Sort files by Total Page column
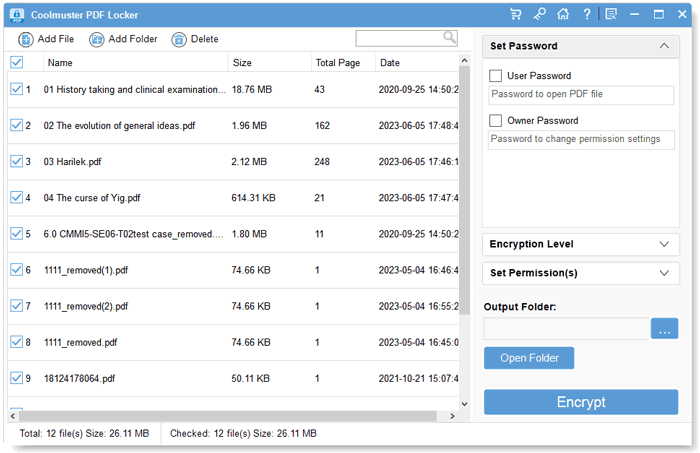Viewport: 700px width, 453px height. click(x=337, y=62)
